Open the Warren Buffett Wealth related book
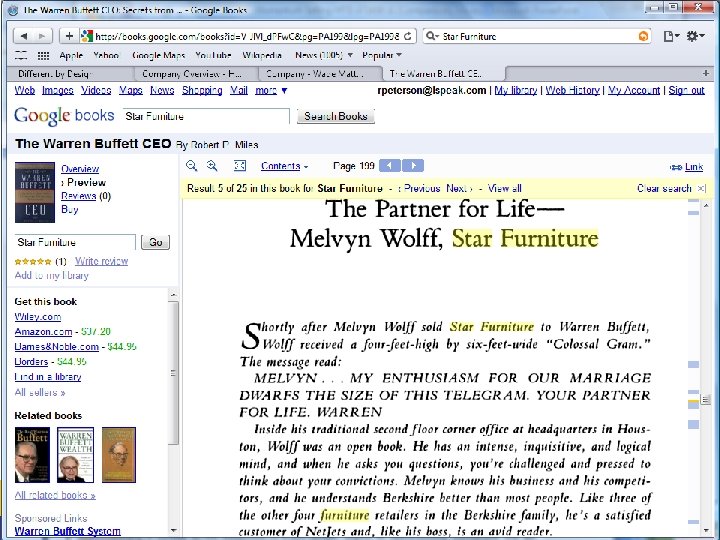Screen dimensions: 720x540 click(75, 455)
